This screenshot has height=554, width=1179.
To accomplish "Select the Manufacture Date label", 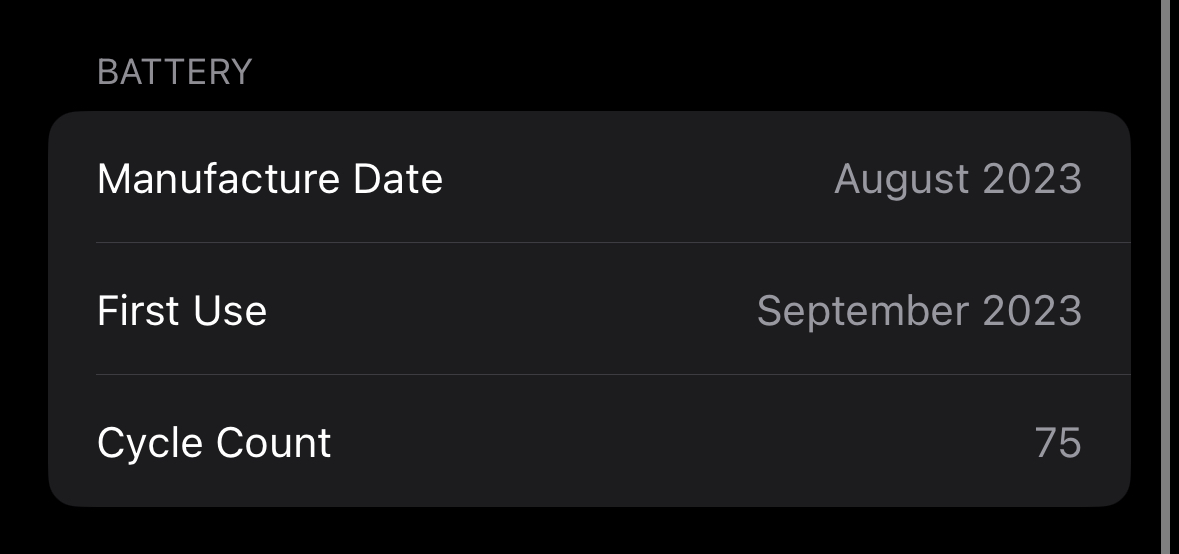I will tap(270, 179).
